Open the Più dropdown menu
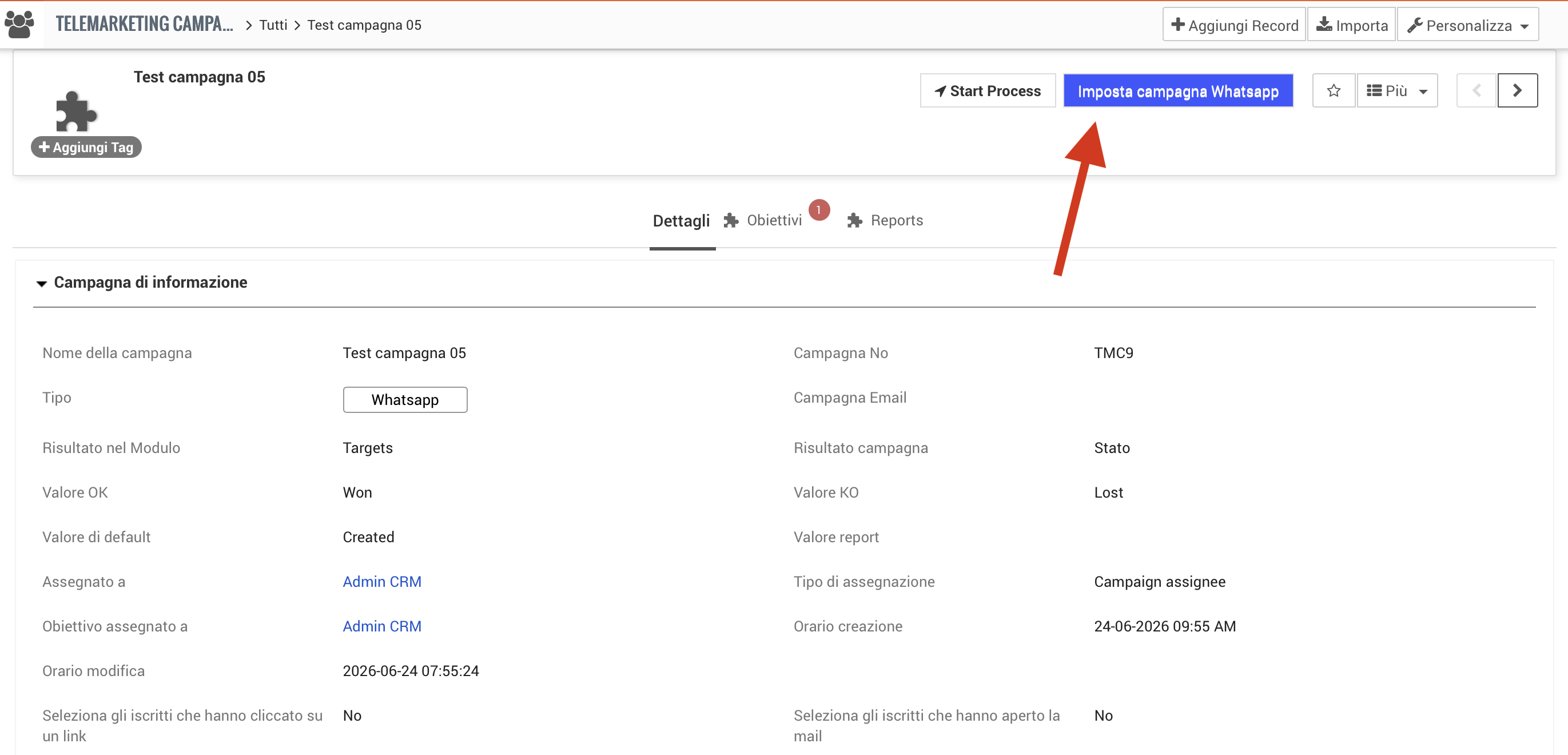The width and height of the screenshot is (1568, 755). pyautogui.click(x=1397, y=91)
